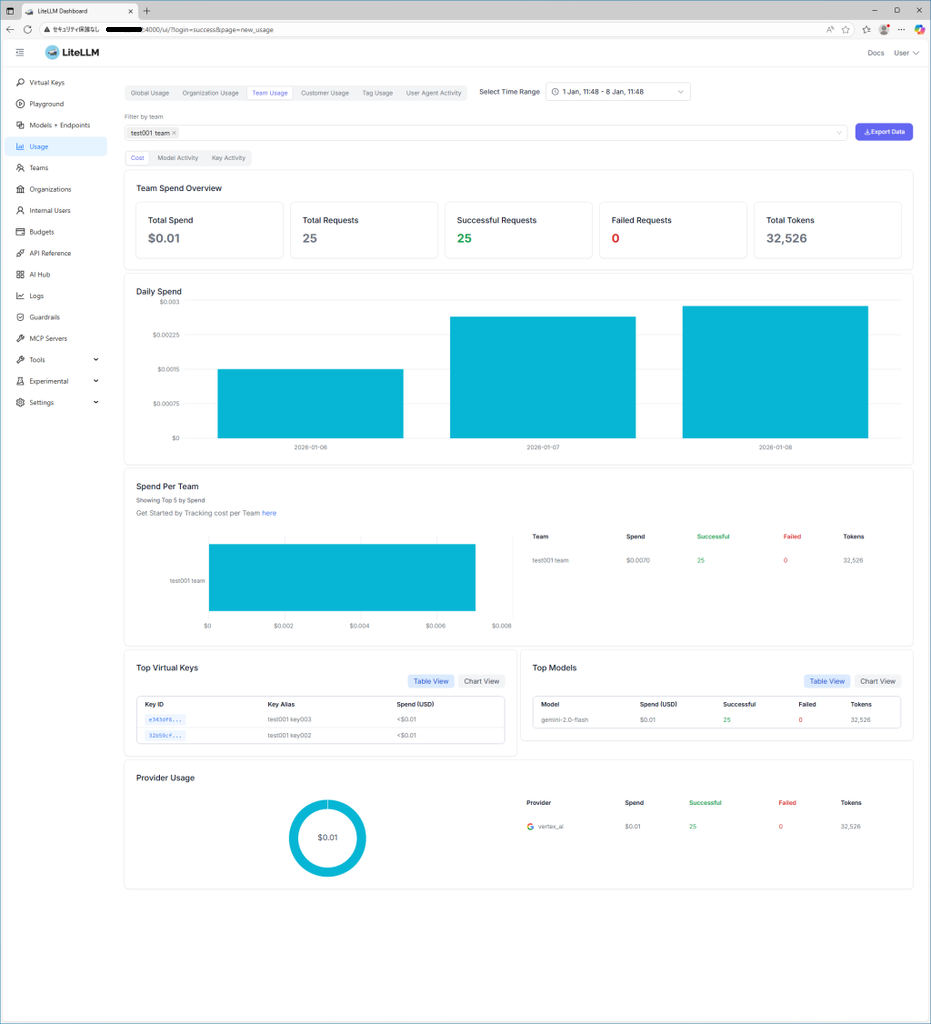Click the MCP Servers wrench icon

(x=20, y=339)
